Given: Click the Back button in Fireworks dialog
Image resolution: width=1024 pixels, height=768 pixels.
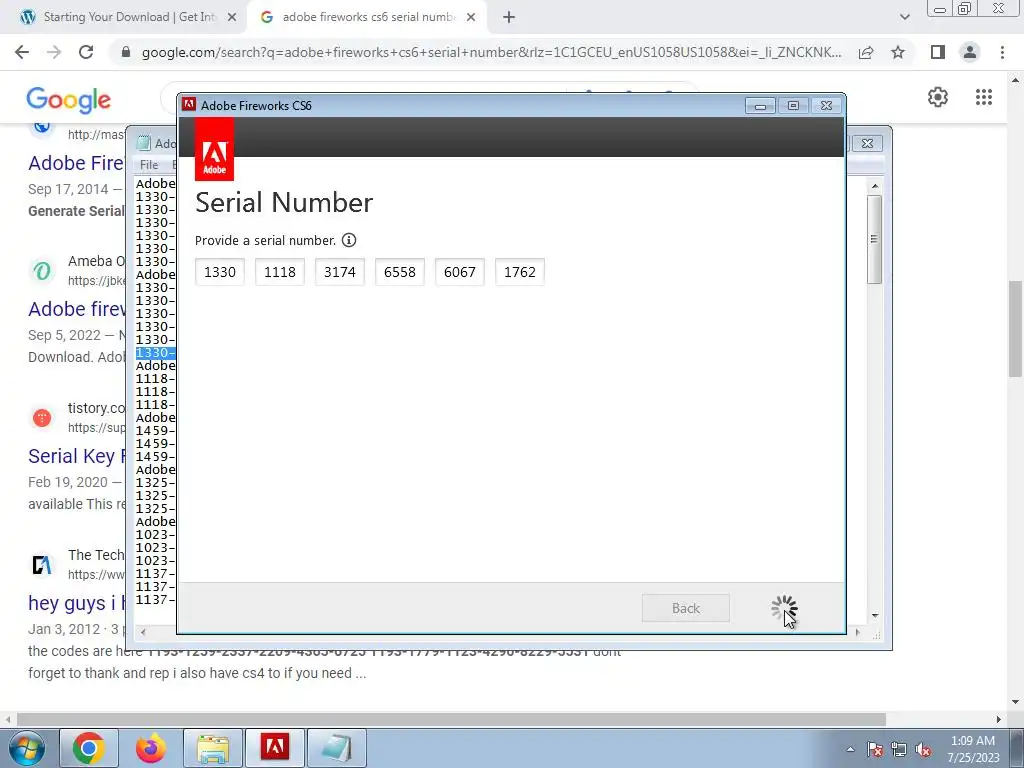Looking at the screenshot, I should pyautogui.click(x=686, y=608).
